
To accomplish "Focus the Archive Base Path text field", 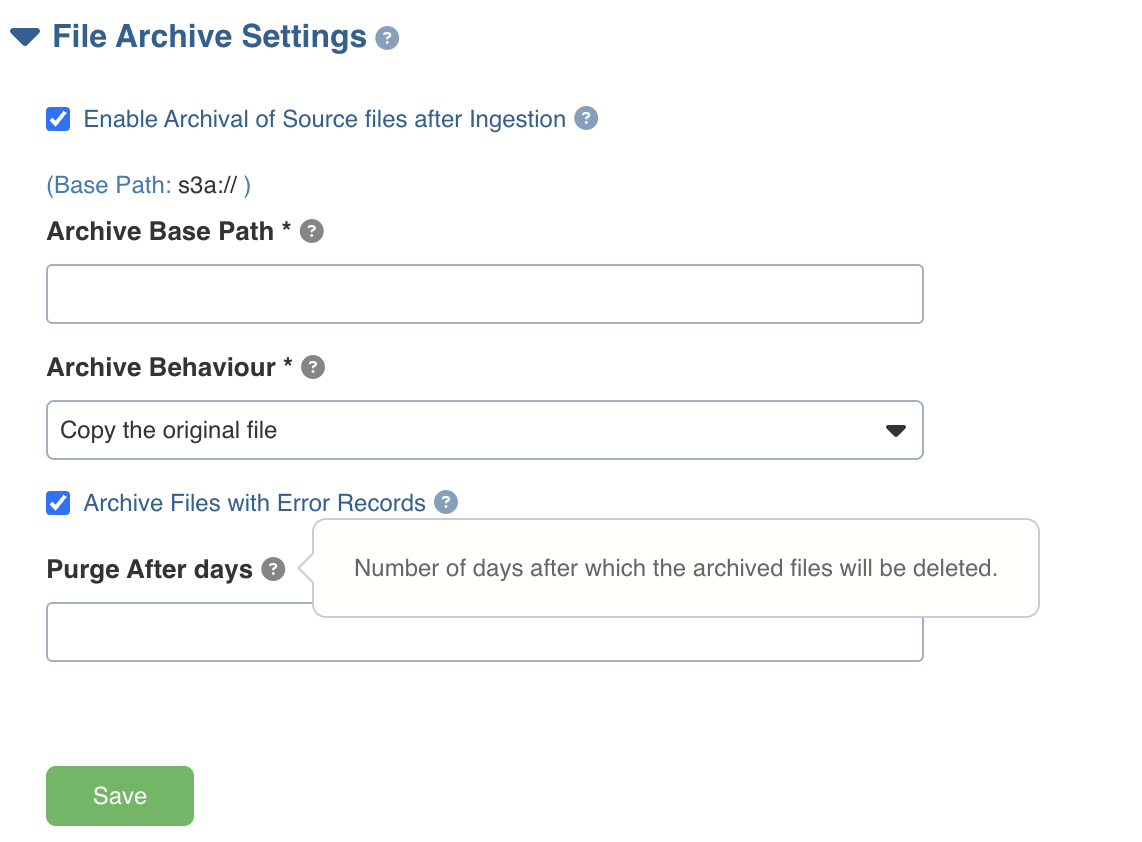I will pyautogui.click(x=484, y=294).
